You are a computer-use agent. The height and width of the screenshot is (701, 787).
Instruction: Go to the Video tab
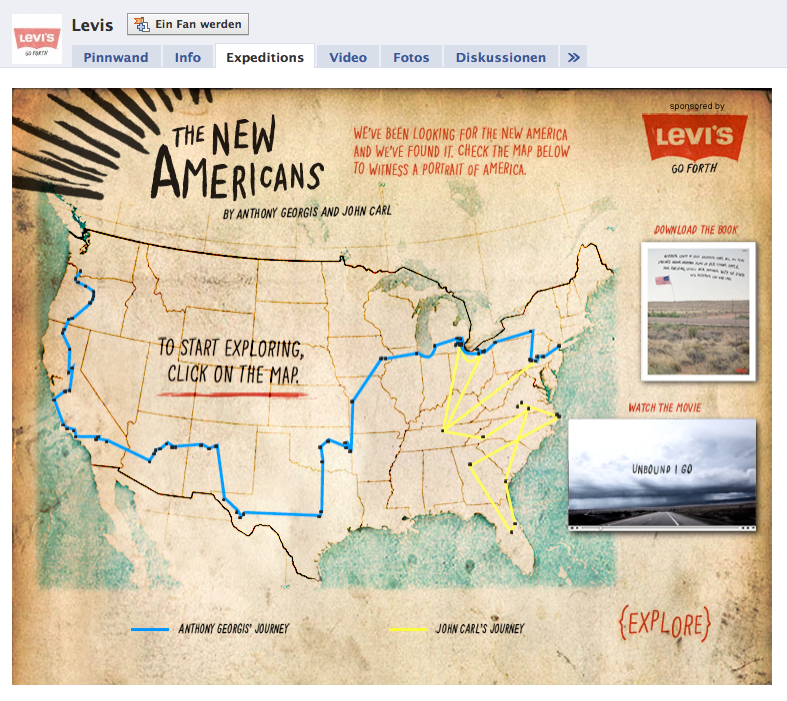[x=348, y=57]
